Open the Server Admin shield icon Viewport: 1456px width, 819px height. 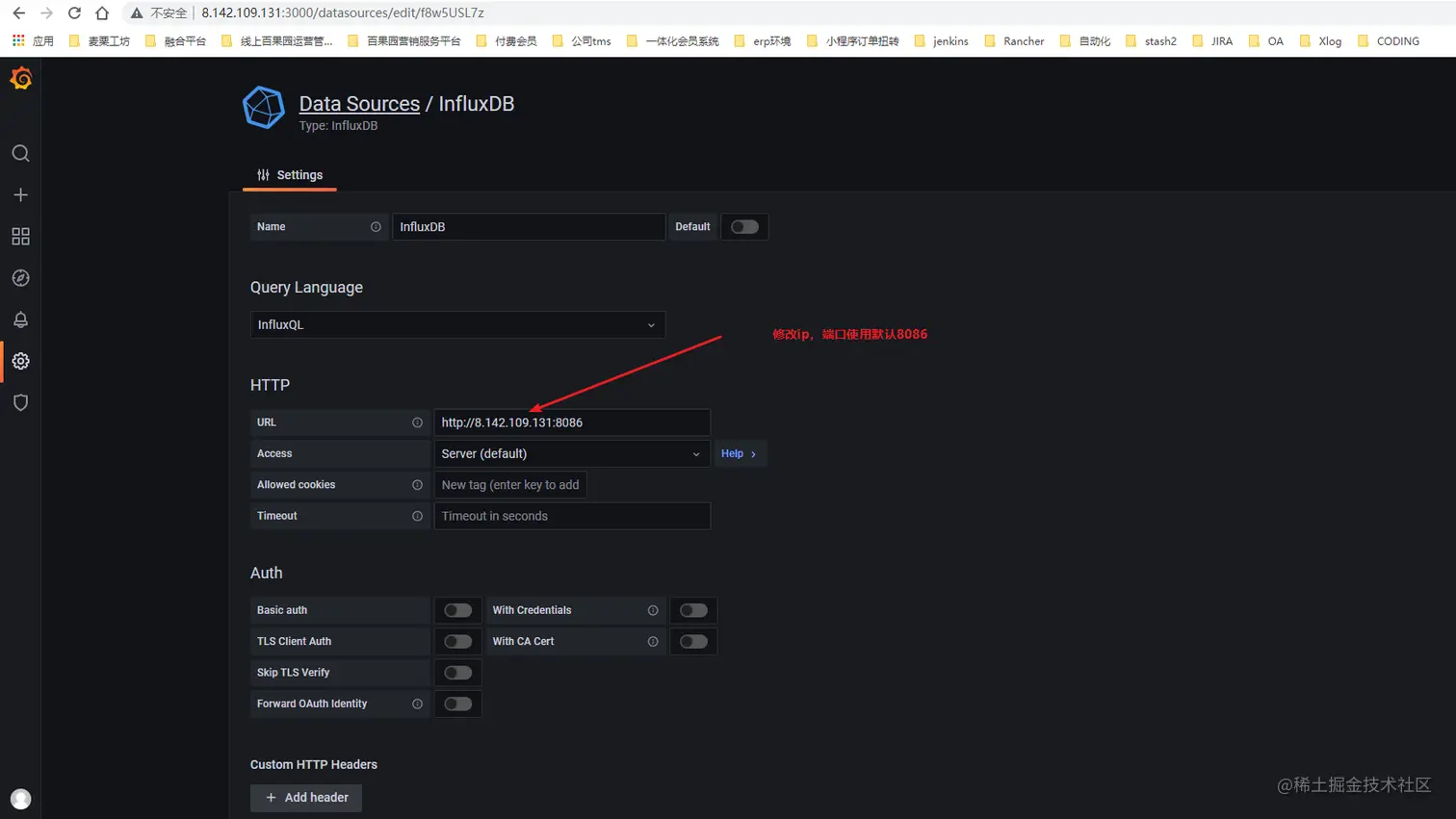20,402
